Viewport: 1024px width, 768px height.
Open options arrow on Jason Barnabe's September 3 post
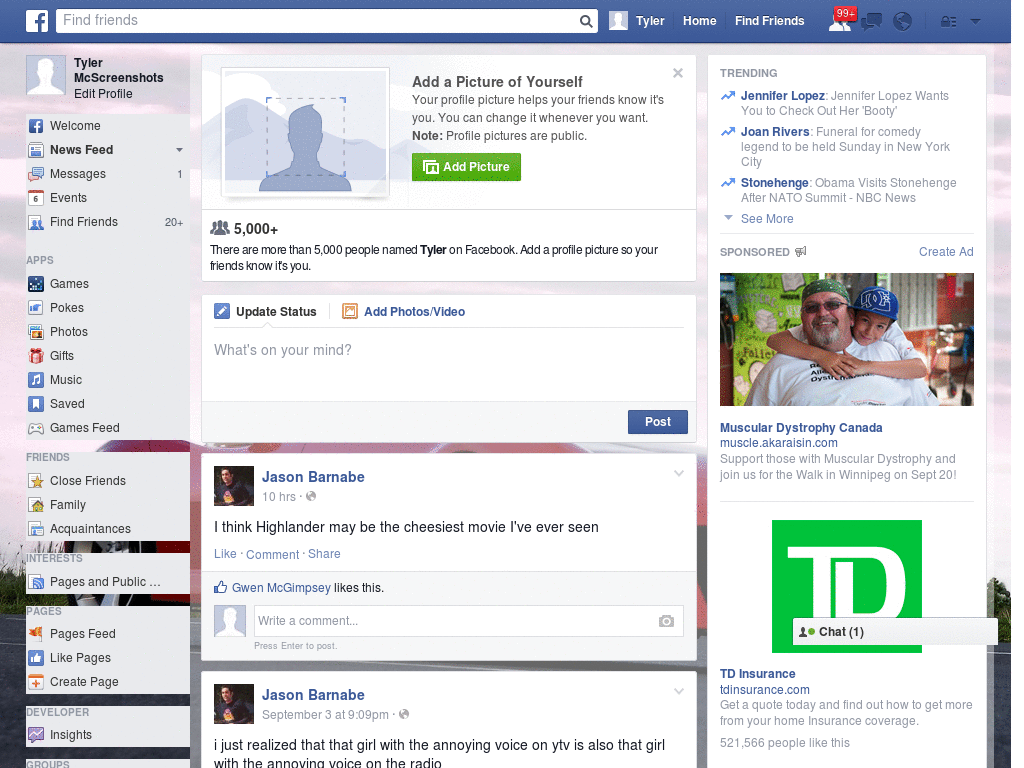pyautogui.click(x=679, y=691)
